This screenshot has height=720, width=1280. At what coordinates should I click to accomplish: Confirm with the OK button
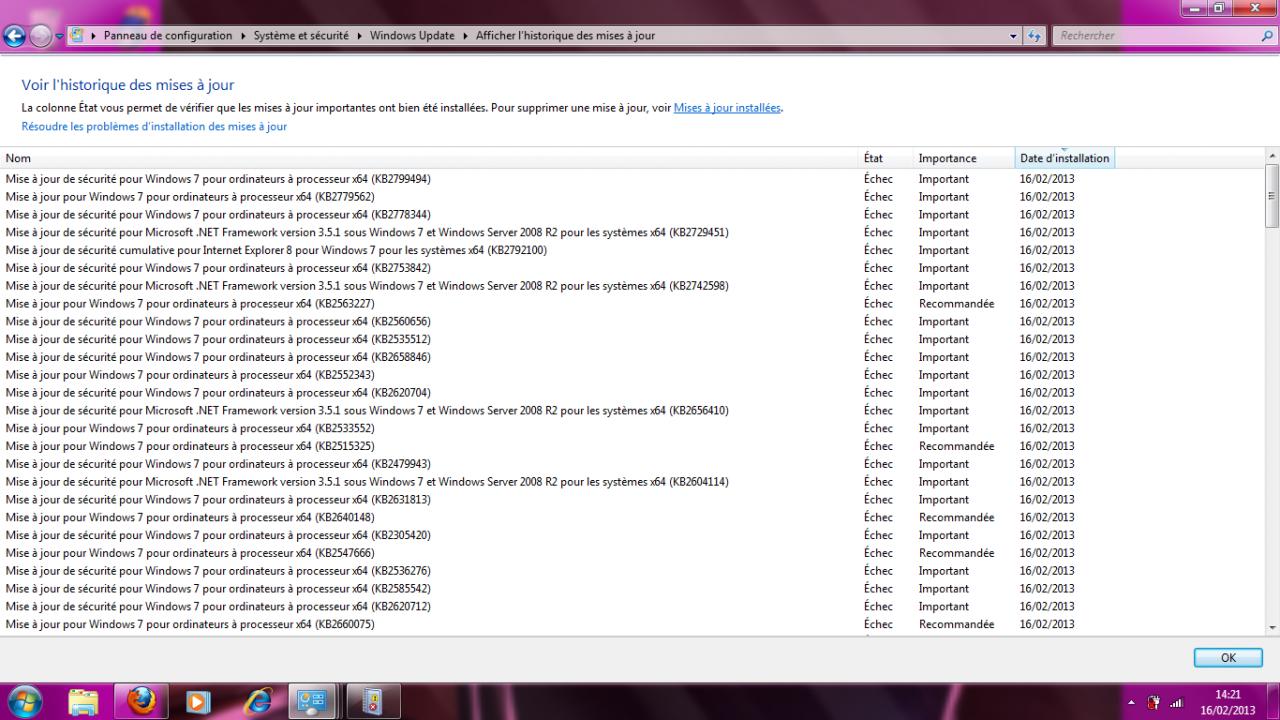pos(1228,658)
